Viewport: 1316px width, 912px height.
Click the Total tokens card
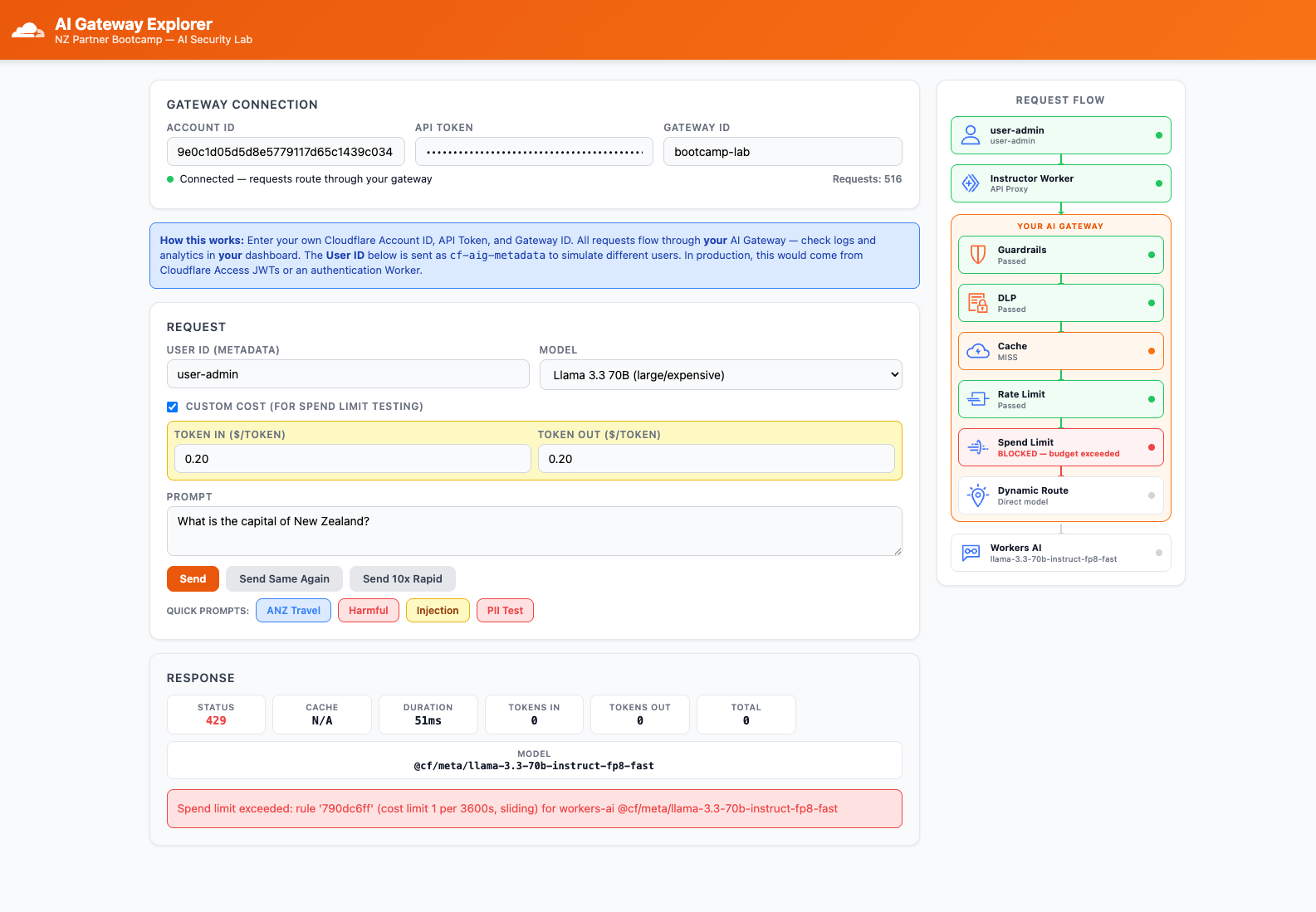click(x=746, y=714)
